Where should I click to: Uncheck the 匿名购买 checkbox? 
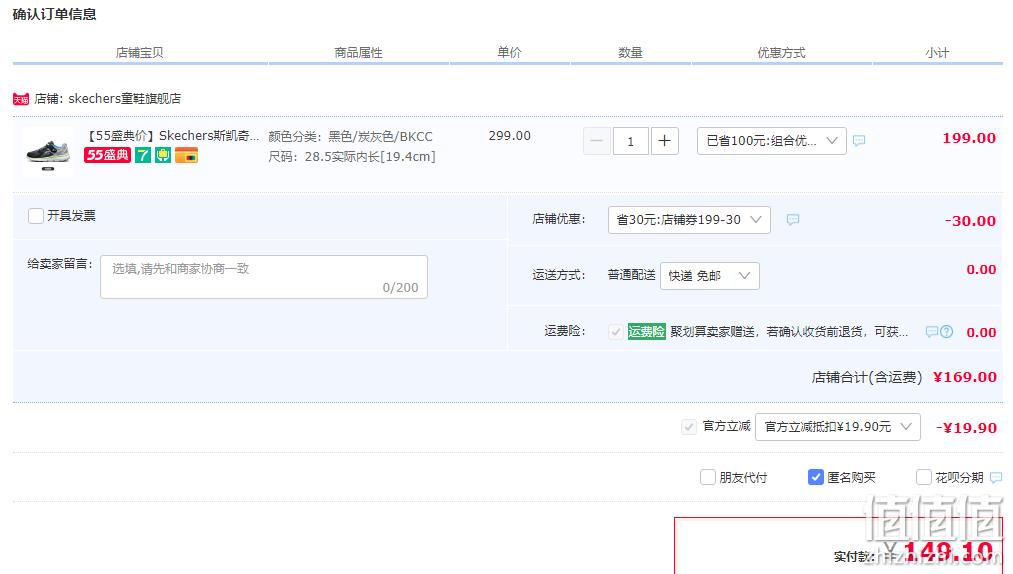coord(815,477)
